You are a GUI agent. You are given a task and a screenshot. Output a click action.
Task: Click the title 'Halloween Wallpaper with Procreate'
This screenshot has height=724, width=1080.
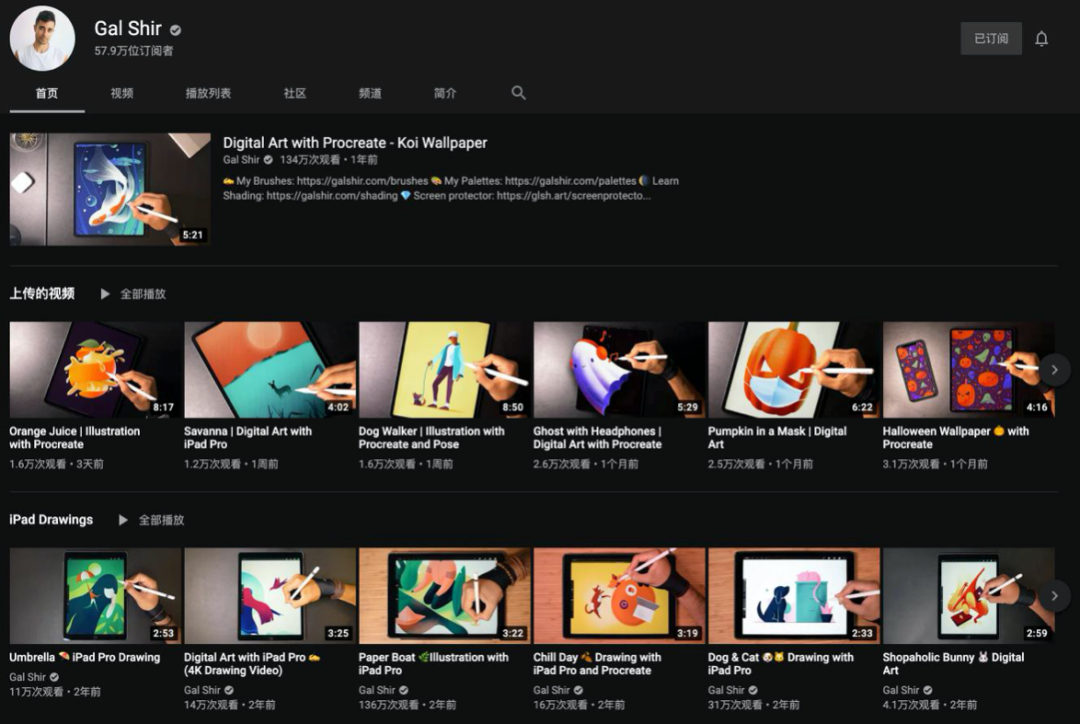click(955, 437)
